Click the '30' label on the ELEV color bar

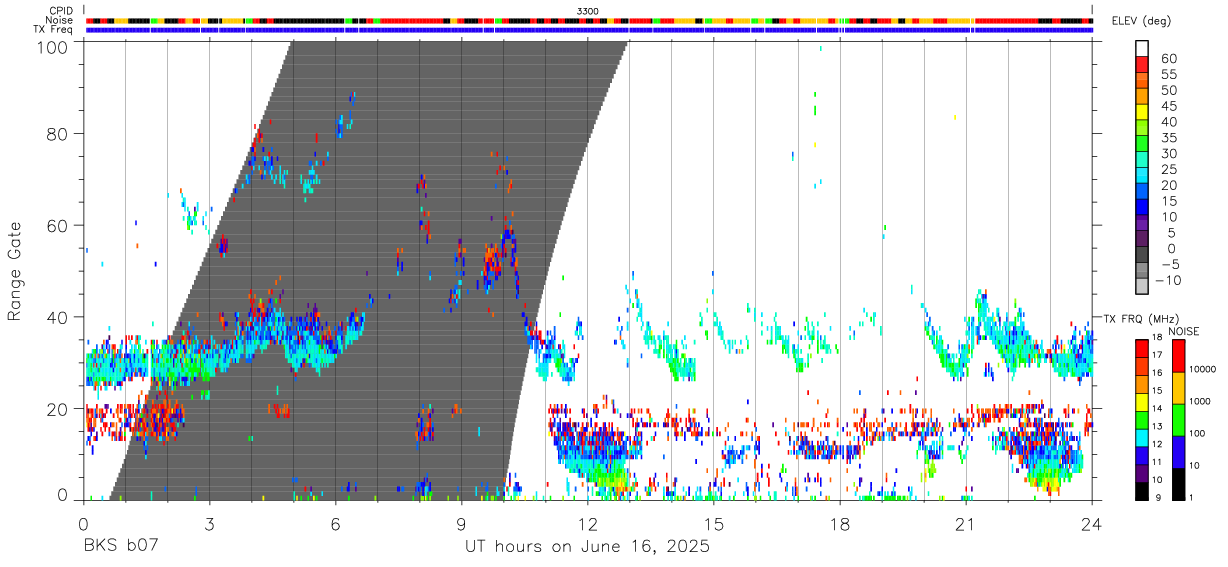[1168, 153]
